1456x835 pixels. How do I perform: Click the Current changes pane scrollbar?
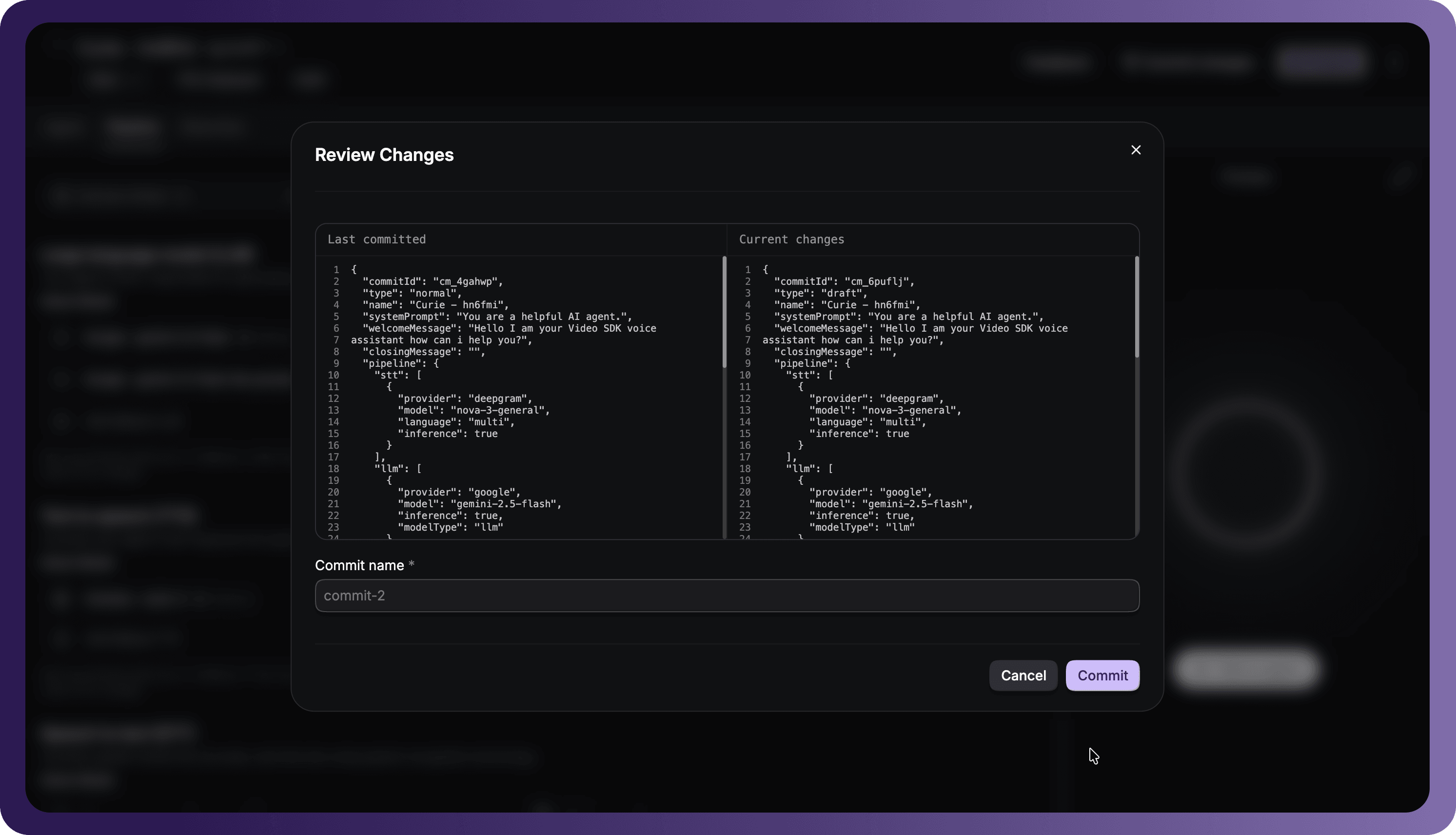pyautogui.click(x=1137, y=307)
